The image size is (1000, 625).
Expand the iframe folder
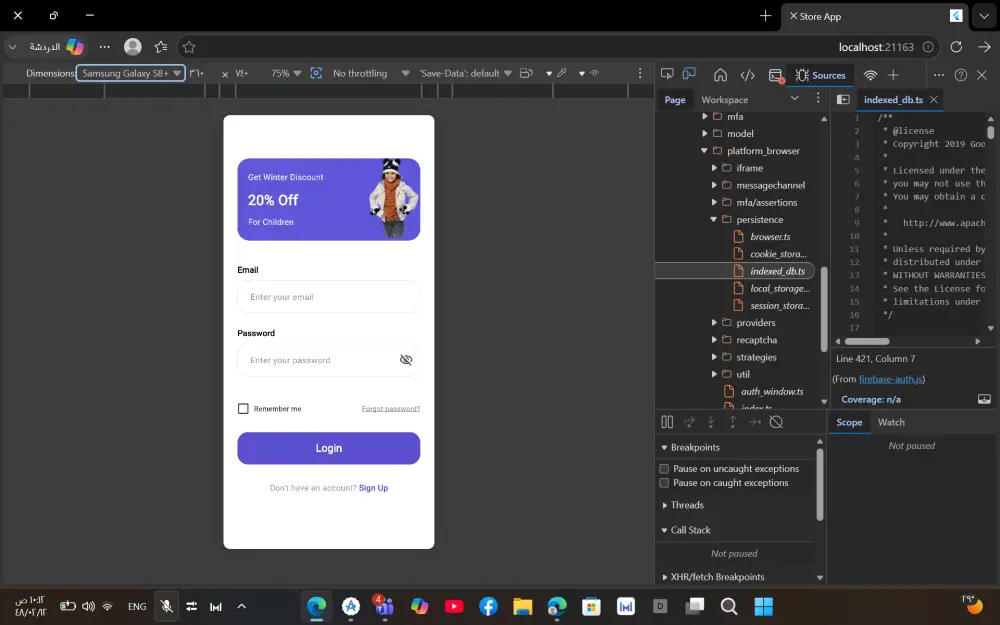(714, 168)
